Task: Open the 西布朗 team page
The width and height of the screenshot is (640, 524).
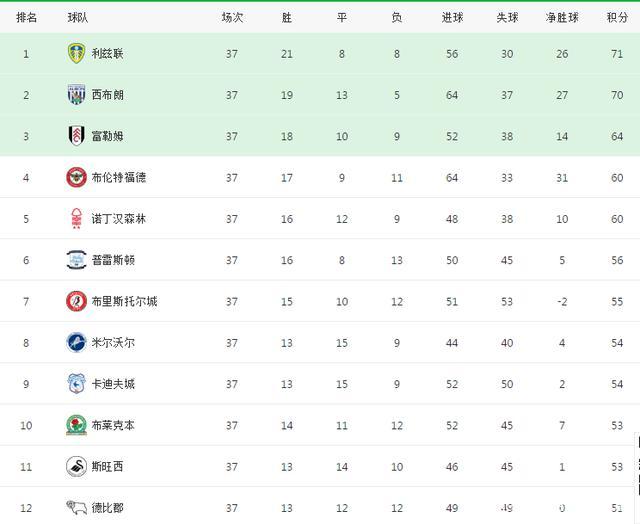Action: tap(107, 95)
